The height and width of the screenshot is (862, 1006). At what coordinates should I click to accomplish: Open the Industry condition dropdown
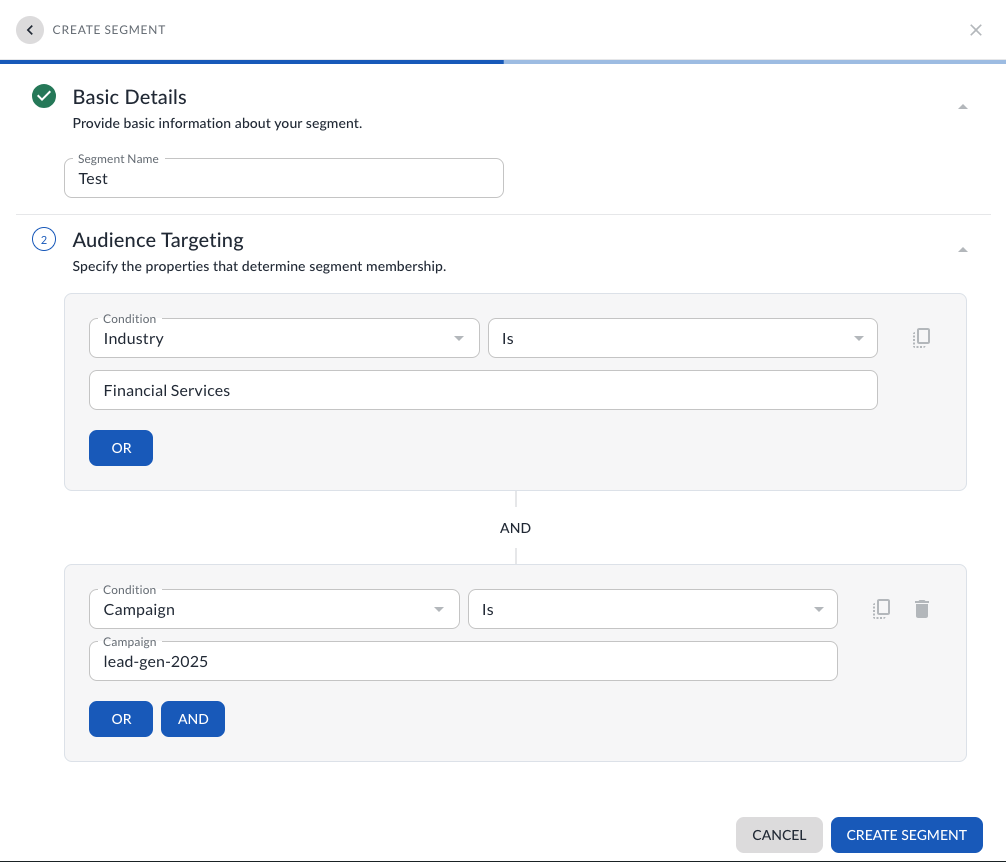284,338
